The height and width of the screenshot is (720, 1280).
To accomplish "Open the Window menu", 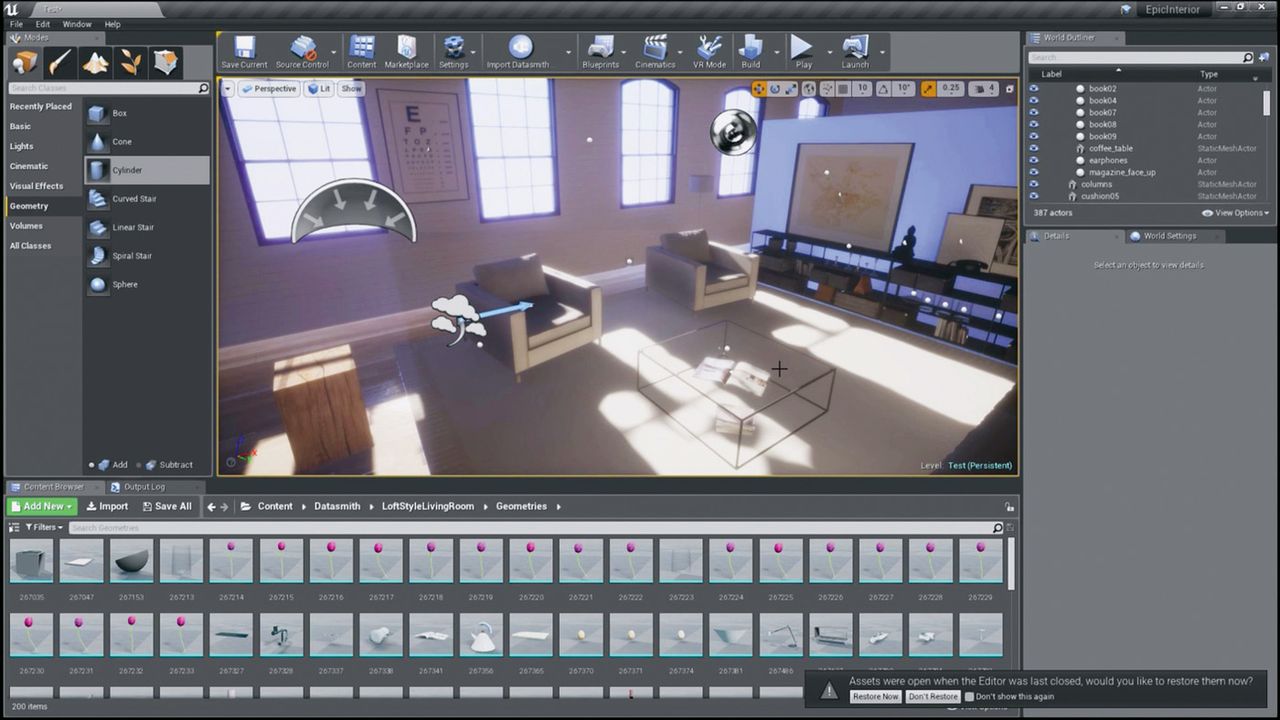I will pos(77,24).
